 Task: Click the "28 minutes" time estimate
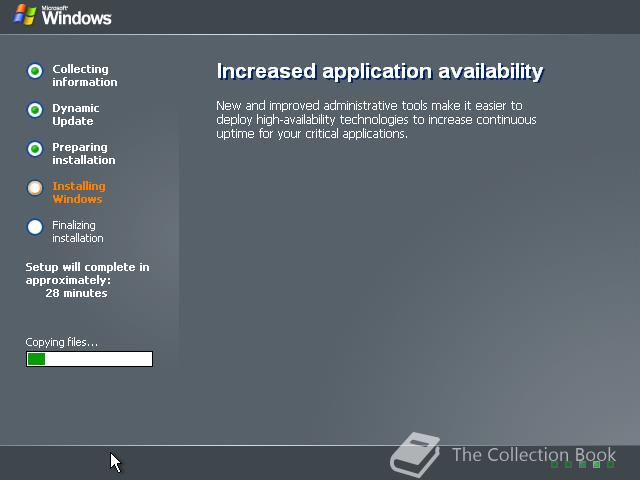[x=76, y=293]
